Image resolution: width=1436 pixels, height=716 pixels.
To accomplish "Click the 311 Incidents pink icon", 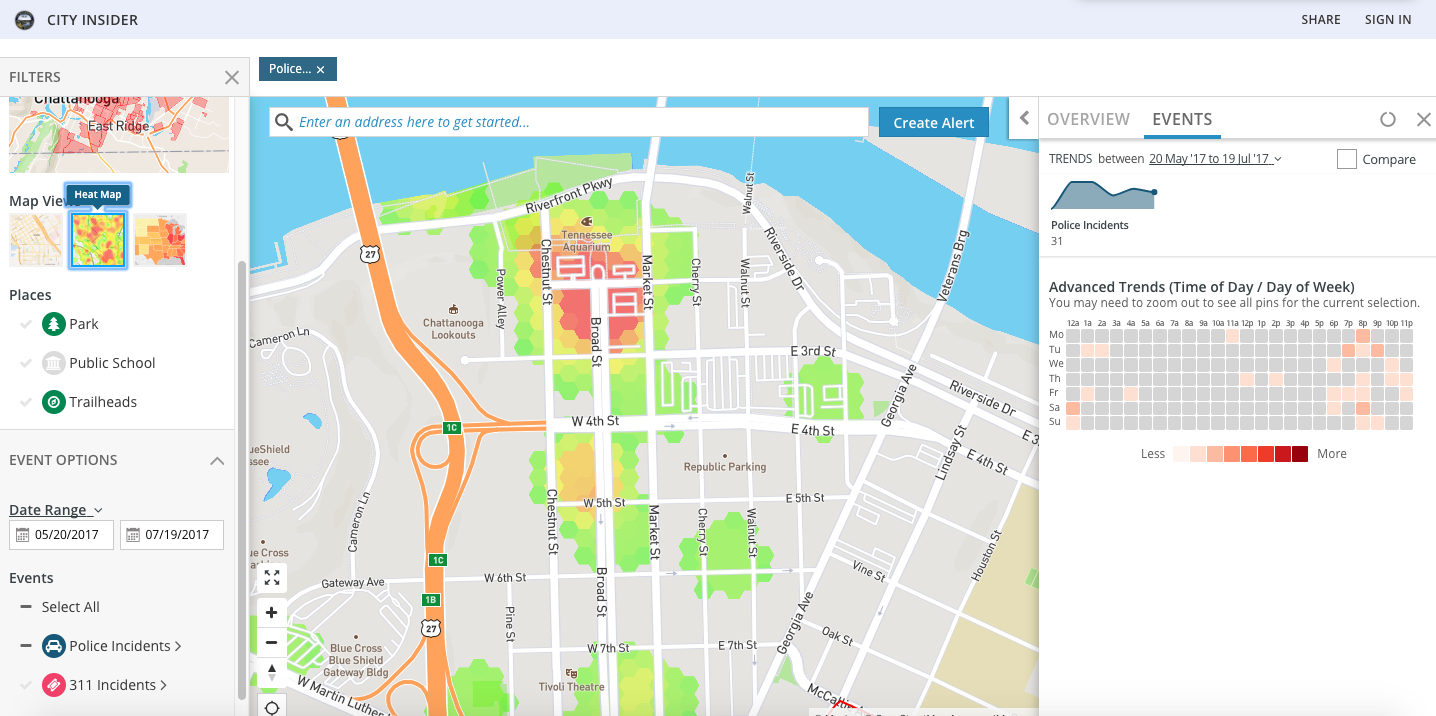I will pyautogui.click(x=54, y=685).
